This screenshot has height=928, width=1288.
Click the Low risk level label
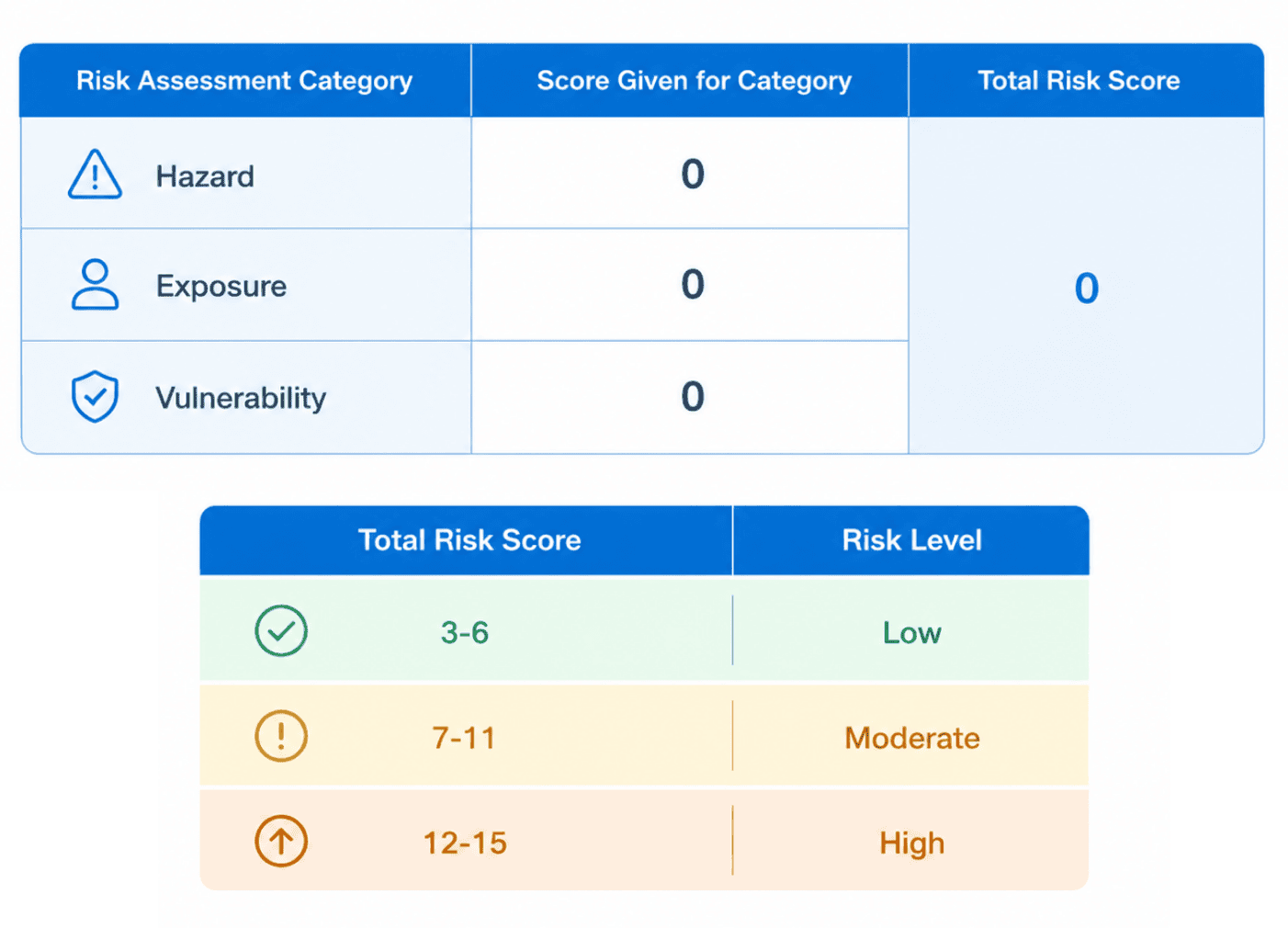[912, 632]
